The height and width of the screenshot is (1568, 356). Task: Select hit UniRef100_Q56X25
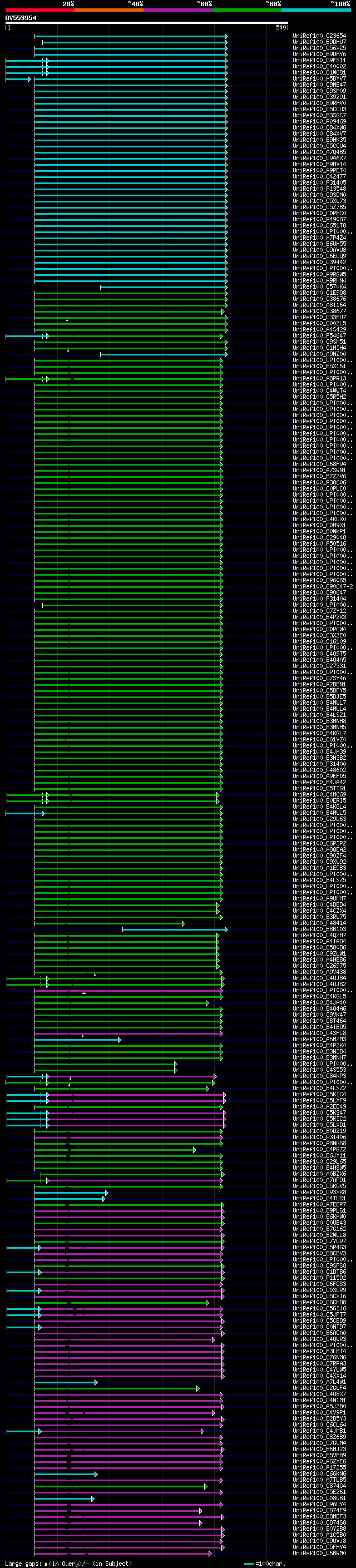[x=319, y=48]
